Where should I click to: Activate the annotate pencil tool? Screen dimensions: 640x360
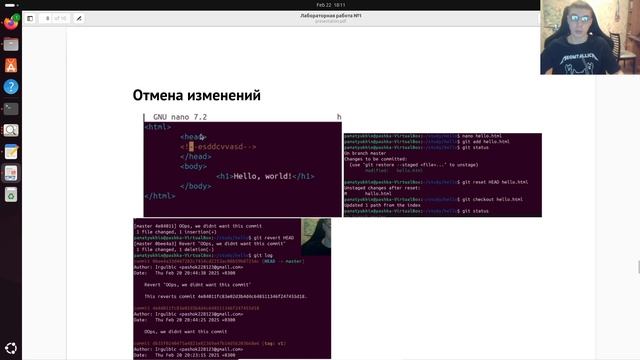(x=79, y=18)
